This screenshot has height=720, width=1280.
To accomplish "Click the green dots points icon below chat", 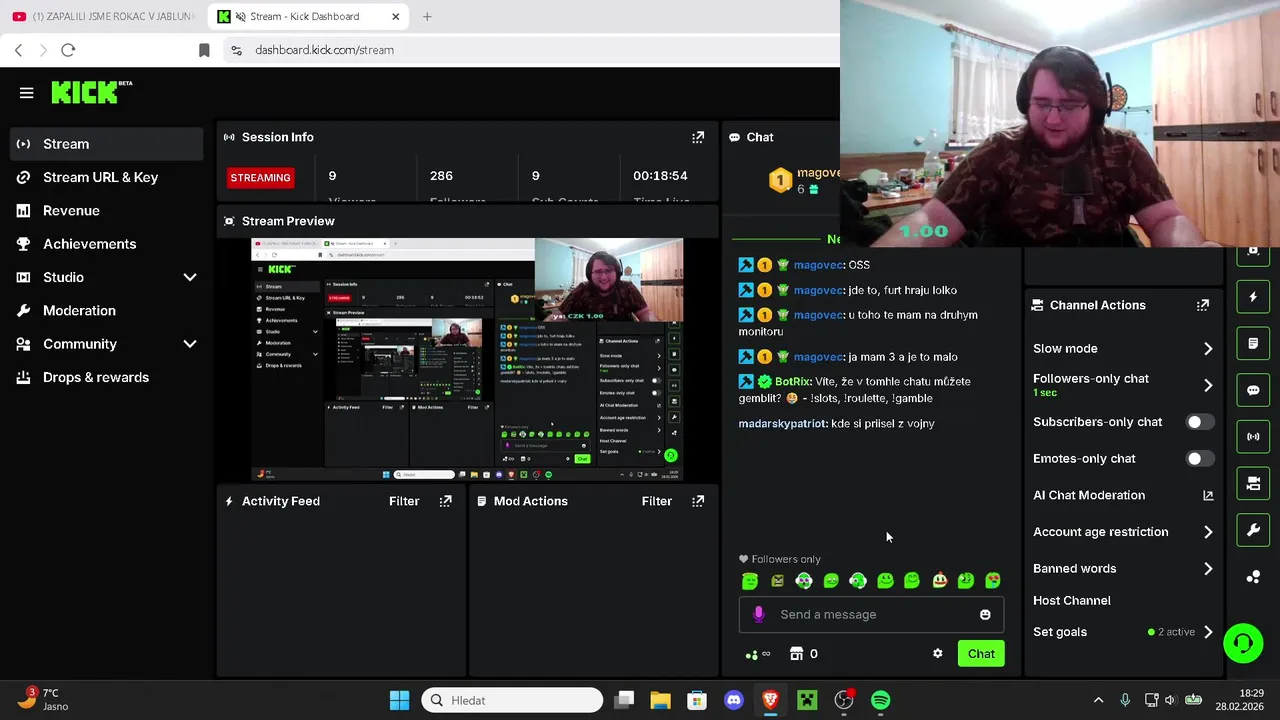I will 752,655.
